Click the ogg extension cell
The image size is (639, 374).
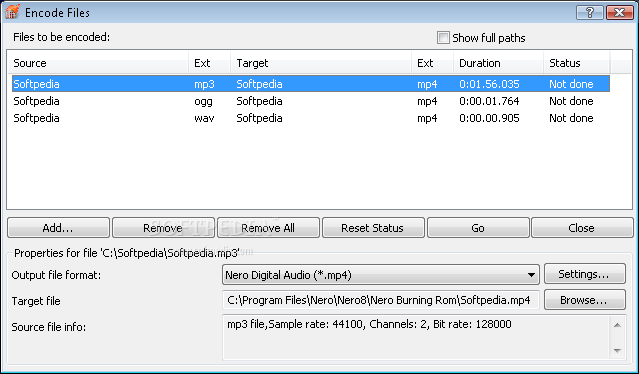(203, 101)
